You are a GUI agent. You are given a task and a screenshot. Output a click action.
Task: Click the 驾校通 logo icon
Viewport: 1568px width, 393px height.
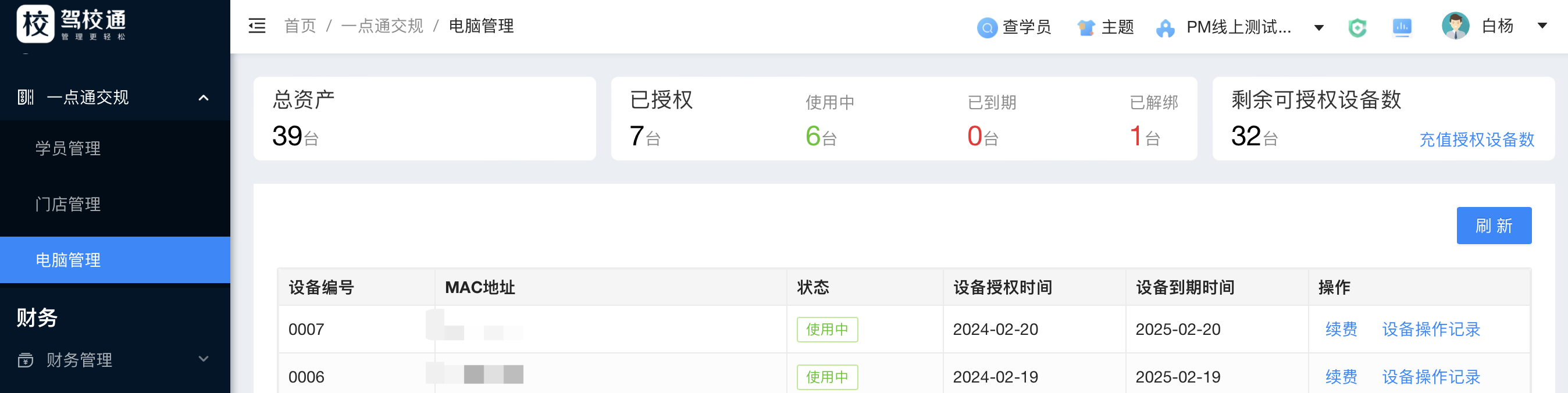tap(35, 24)
